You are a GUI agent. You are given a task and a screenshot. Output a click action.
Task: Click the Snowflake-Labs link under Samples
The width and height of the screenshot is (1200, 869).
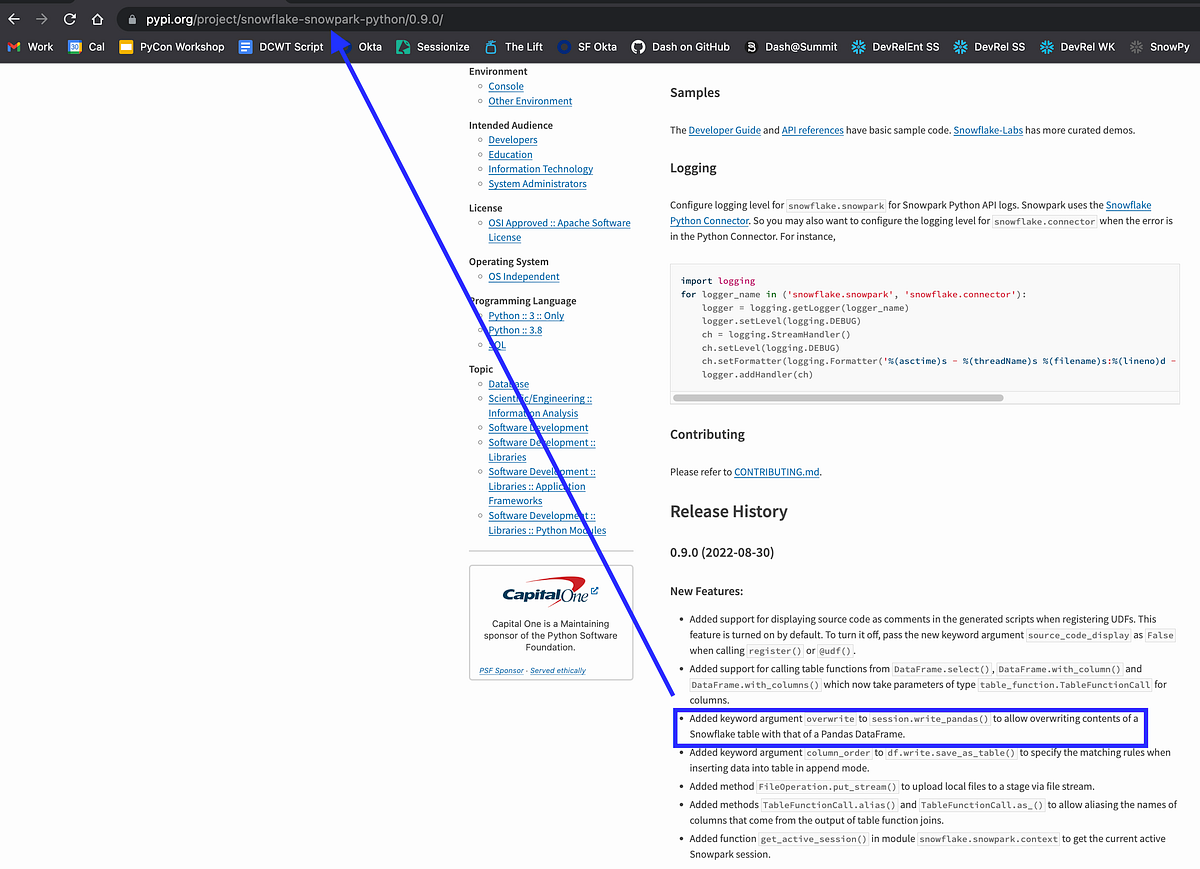[988, 130]
